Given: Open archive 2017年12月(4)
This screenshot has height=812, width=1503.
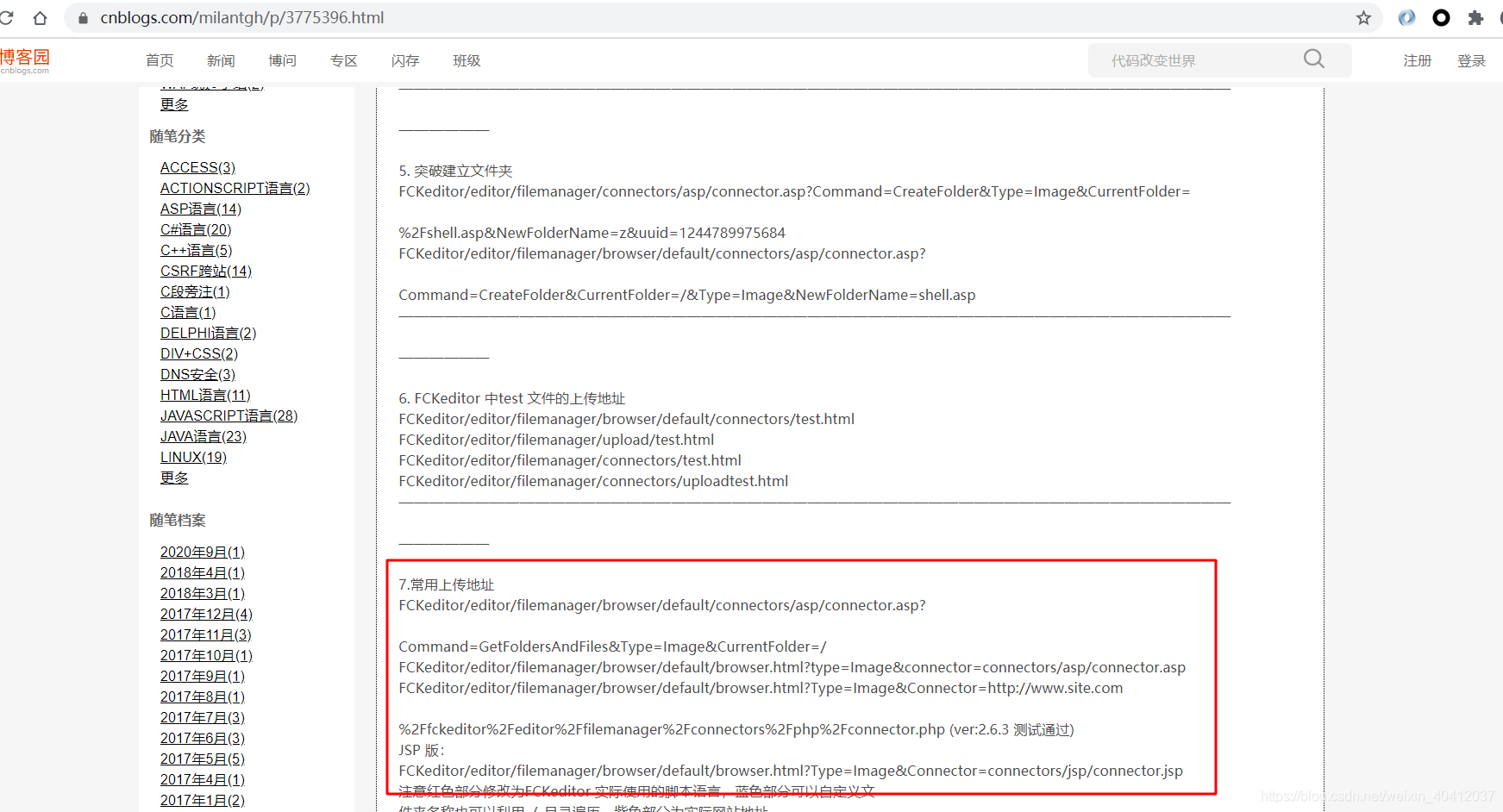Looking at the screenshot, I should [x=206, y=614].
